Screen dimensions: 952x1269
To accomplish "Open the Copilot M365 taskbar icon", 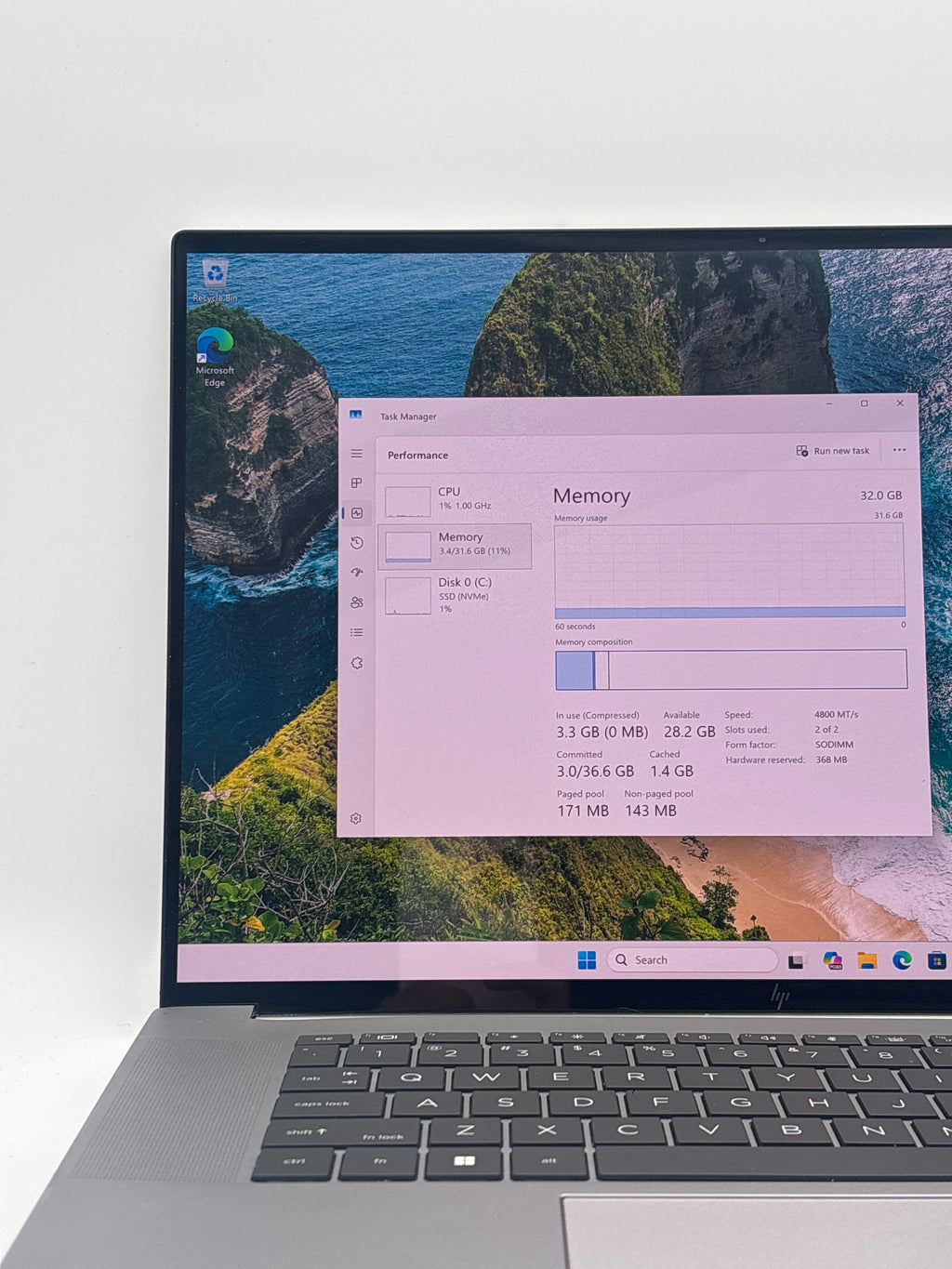I will click(832, 960).
